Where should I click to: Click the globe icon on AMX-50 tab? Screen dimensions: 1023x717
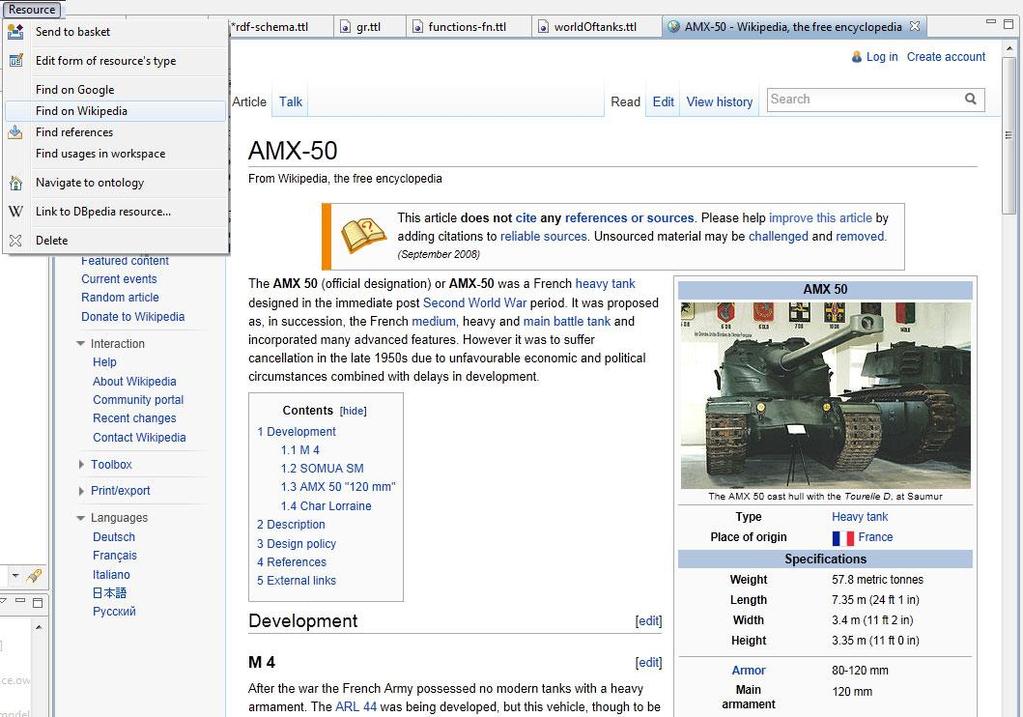(x=673, y=27)
